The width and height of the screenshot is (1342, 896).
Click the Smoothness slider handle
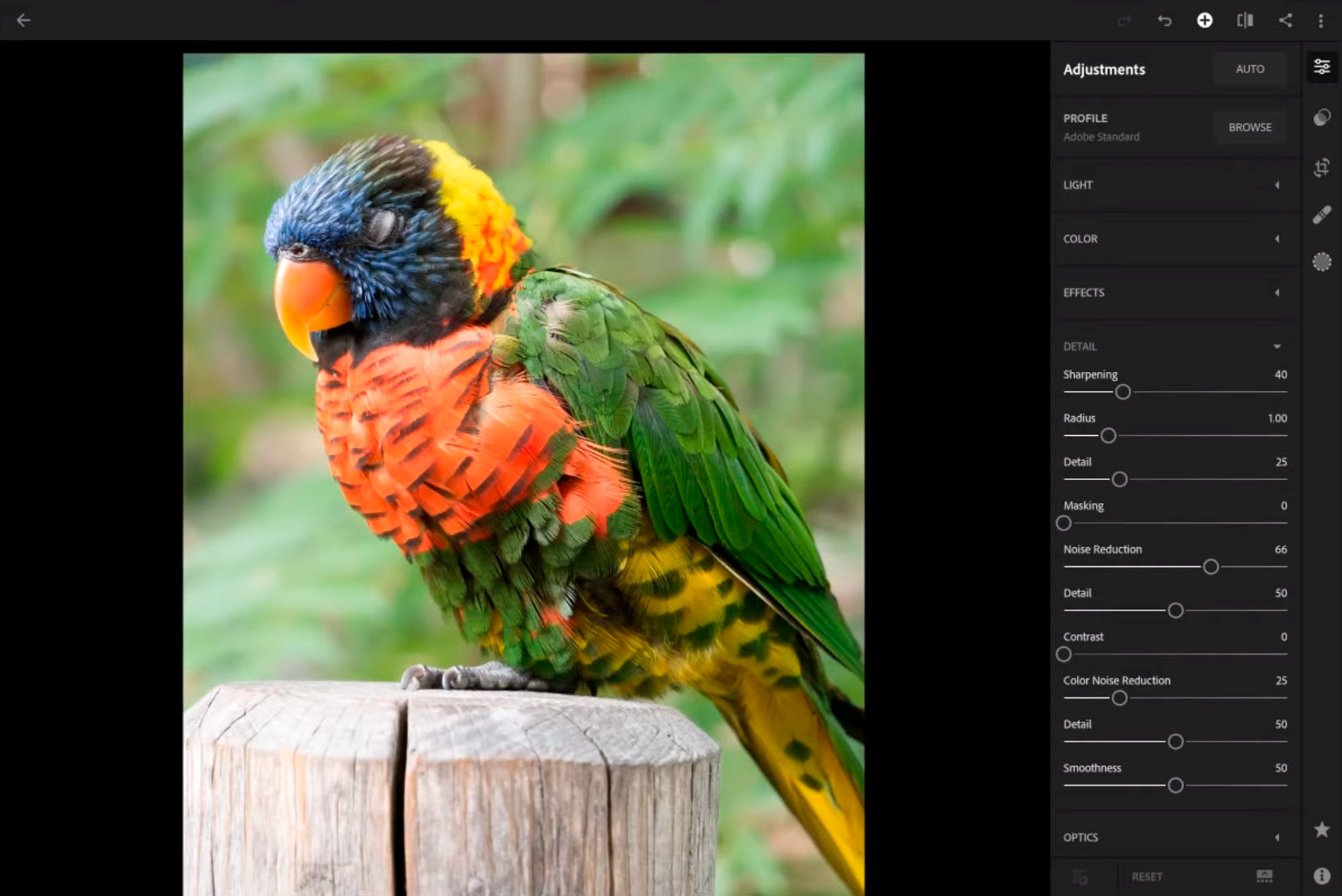[1175, 786]
